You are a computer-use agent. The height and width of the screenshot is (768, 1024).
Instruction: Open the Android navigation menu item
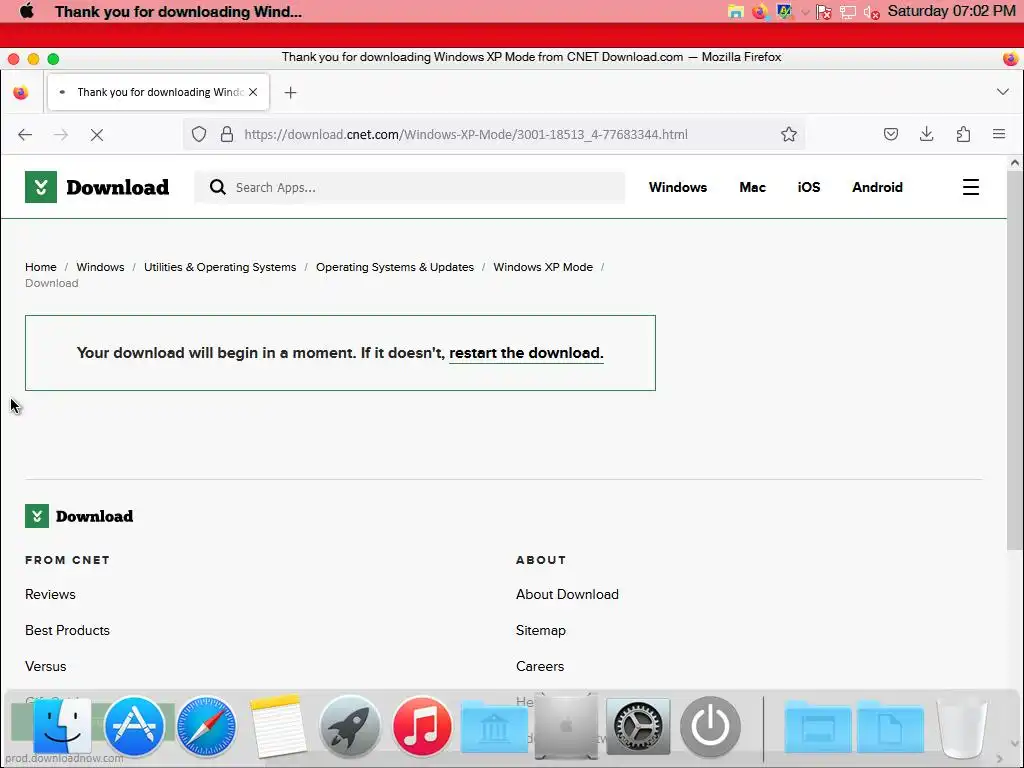(x=877, y=187)
